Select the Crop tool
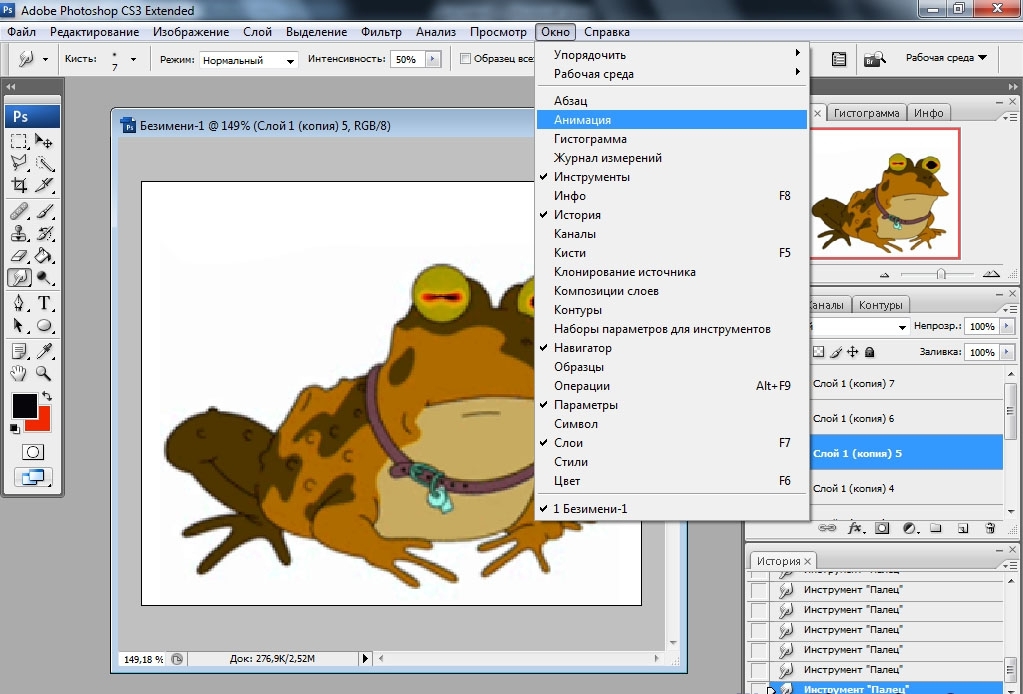 click(x=19, y=185)
